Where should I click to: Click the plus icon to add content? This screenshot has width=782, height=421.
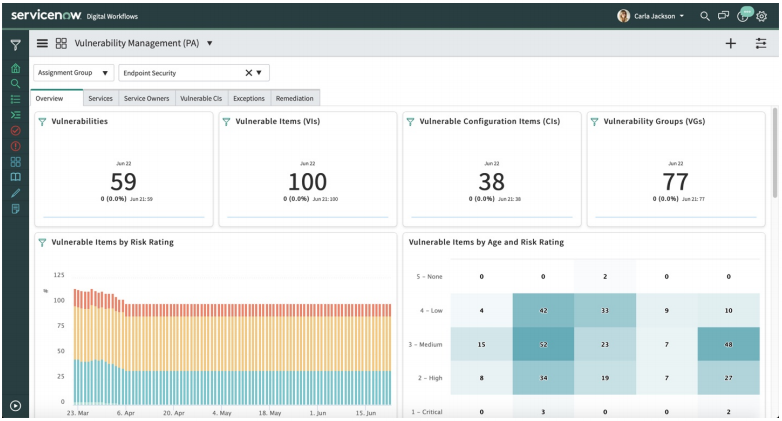coord(730,44)
